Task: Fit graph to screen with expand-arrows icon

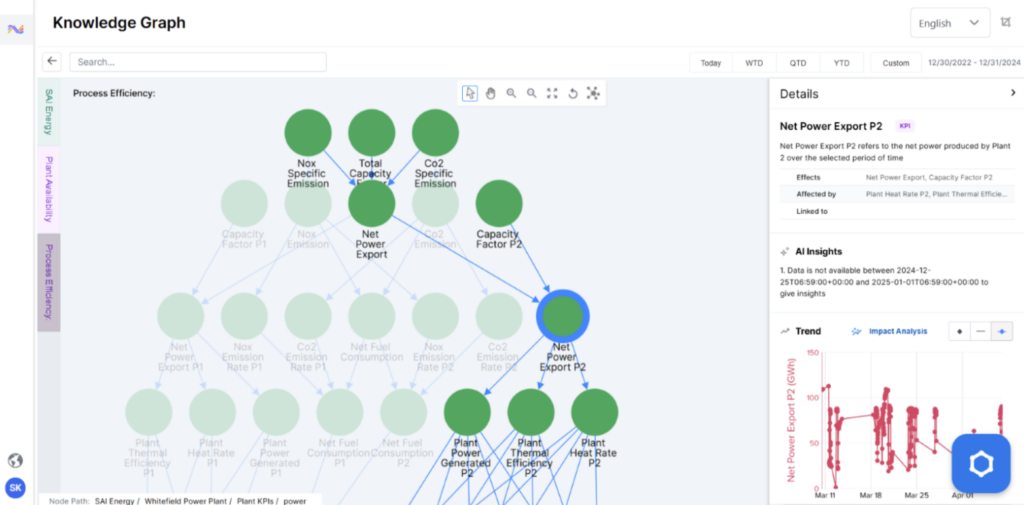Action: click(x=552, y=93)
